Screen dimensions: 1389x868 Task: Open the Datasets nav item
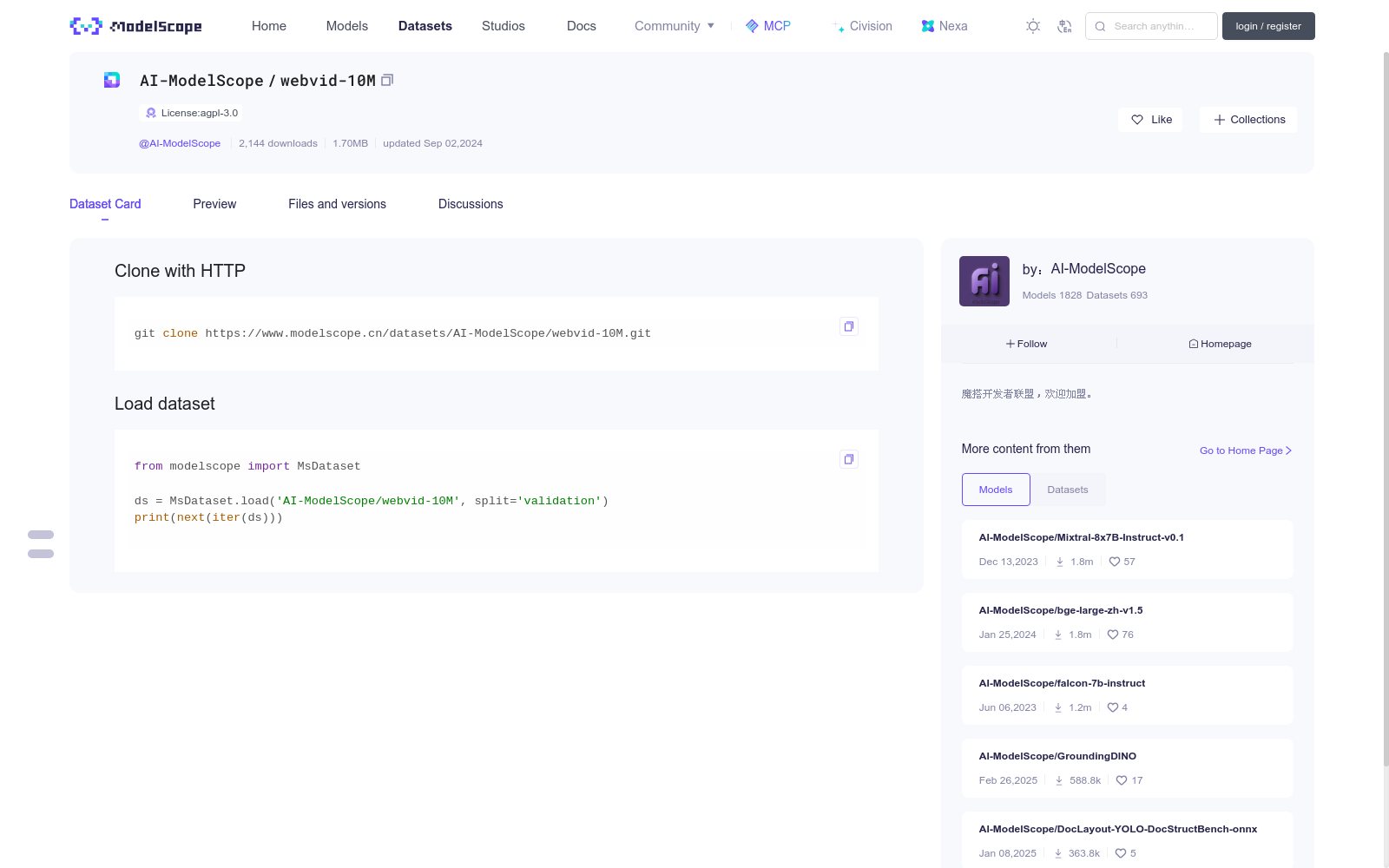pyautogui.click(x=425, y=26)
